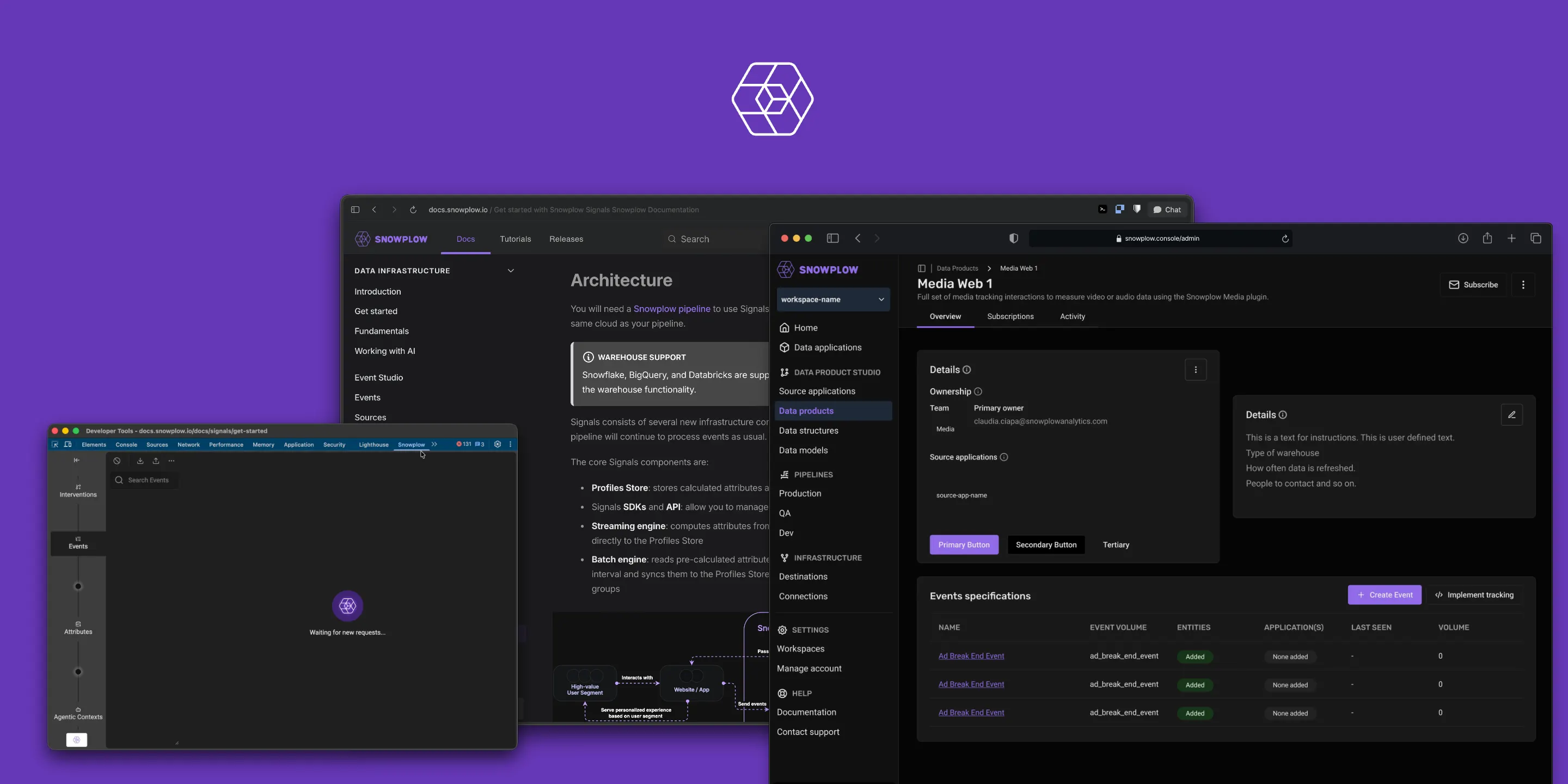Open Developer Tools settings gear

click(497, 444)
